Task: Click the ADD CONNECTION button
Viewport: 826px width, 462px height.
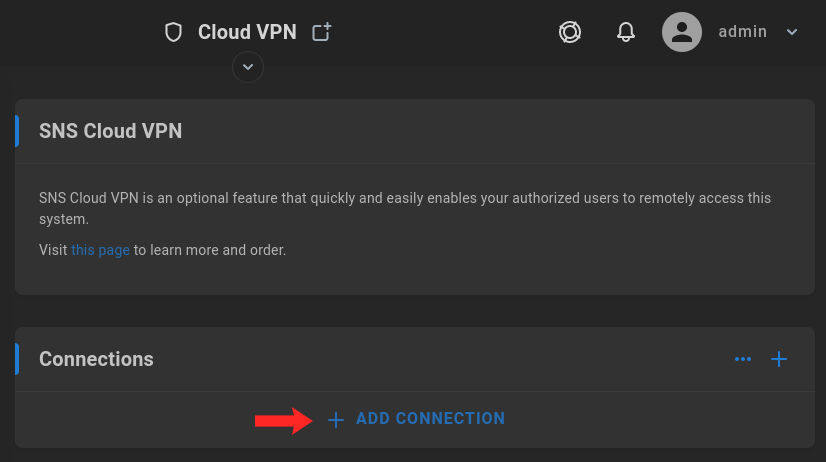Action: pos(416,419)
